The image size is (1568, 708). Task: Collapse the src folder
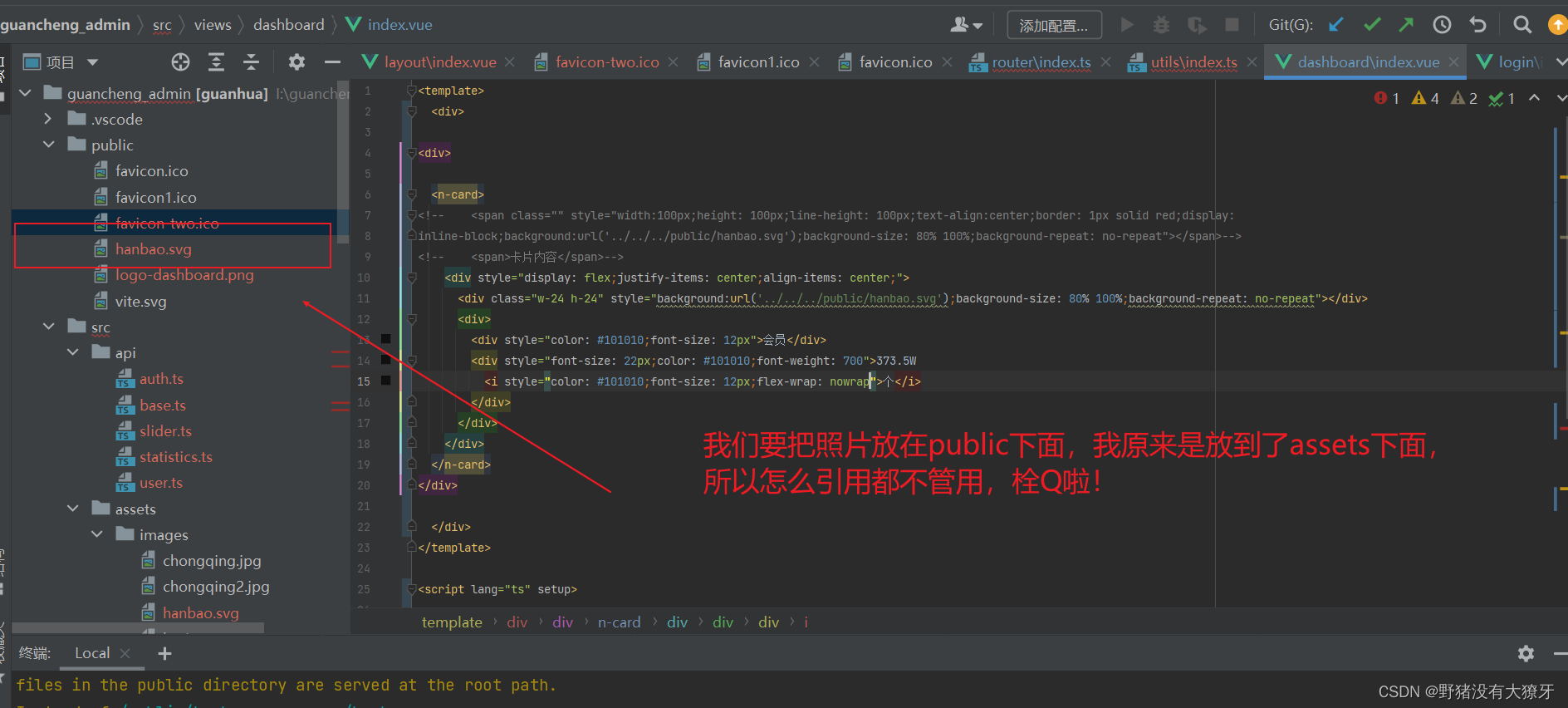(48, 327)
